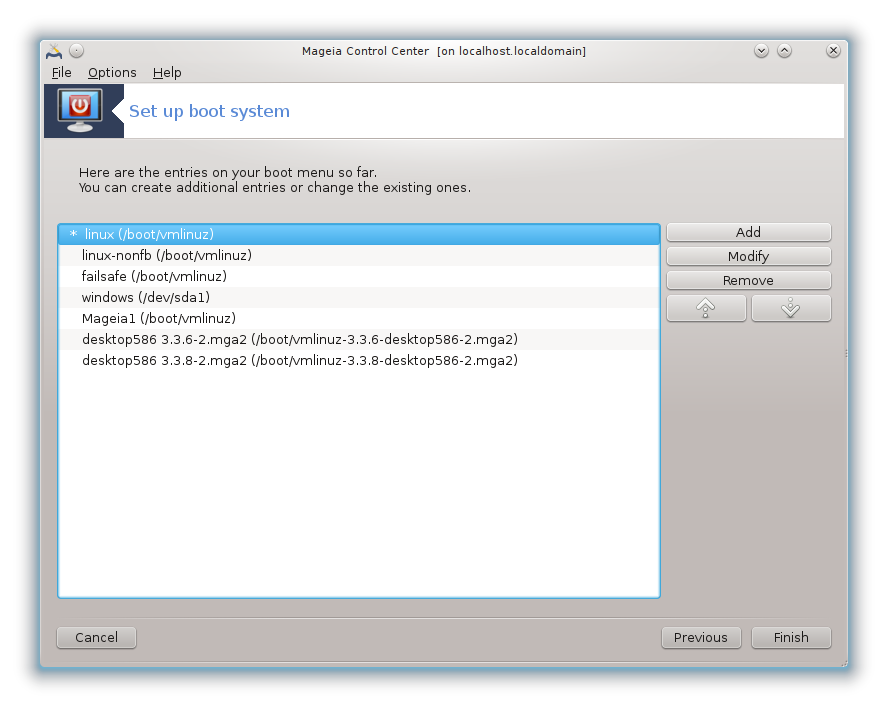888x707 pixels.
Task: Click the boot system monitor icon
Action: point(80,110)
